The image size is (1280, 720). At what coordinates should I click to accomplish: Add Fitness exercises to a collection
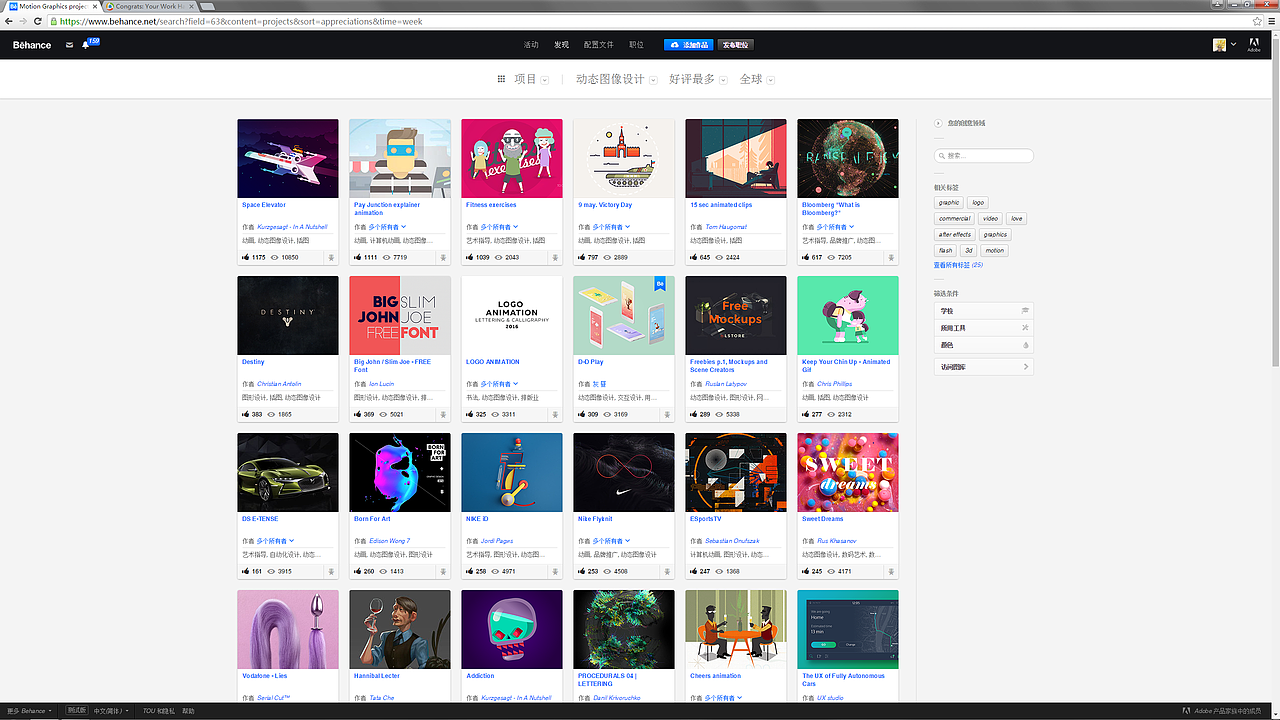tap(555, 257)
